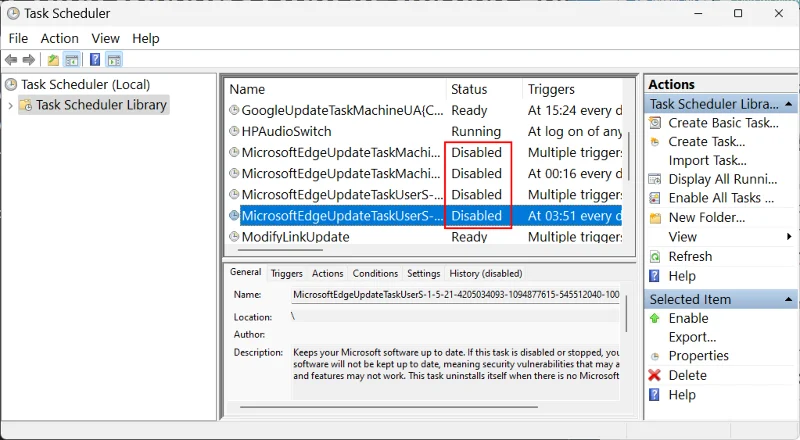Click the Display All Running Tasks icon

tap(655, 179)
